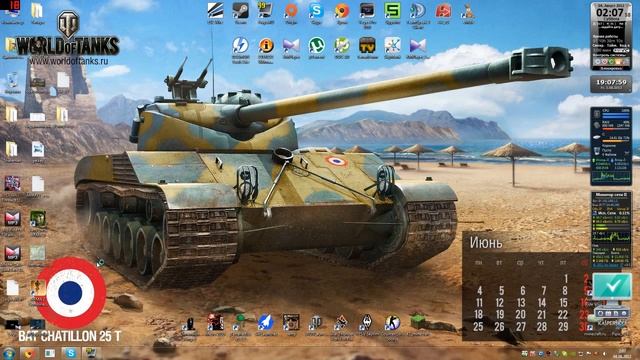640x360 pixels.
Task: Launch uTorrent from the desktop shortcut
Action: coord(316,46)
